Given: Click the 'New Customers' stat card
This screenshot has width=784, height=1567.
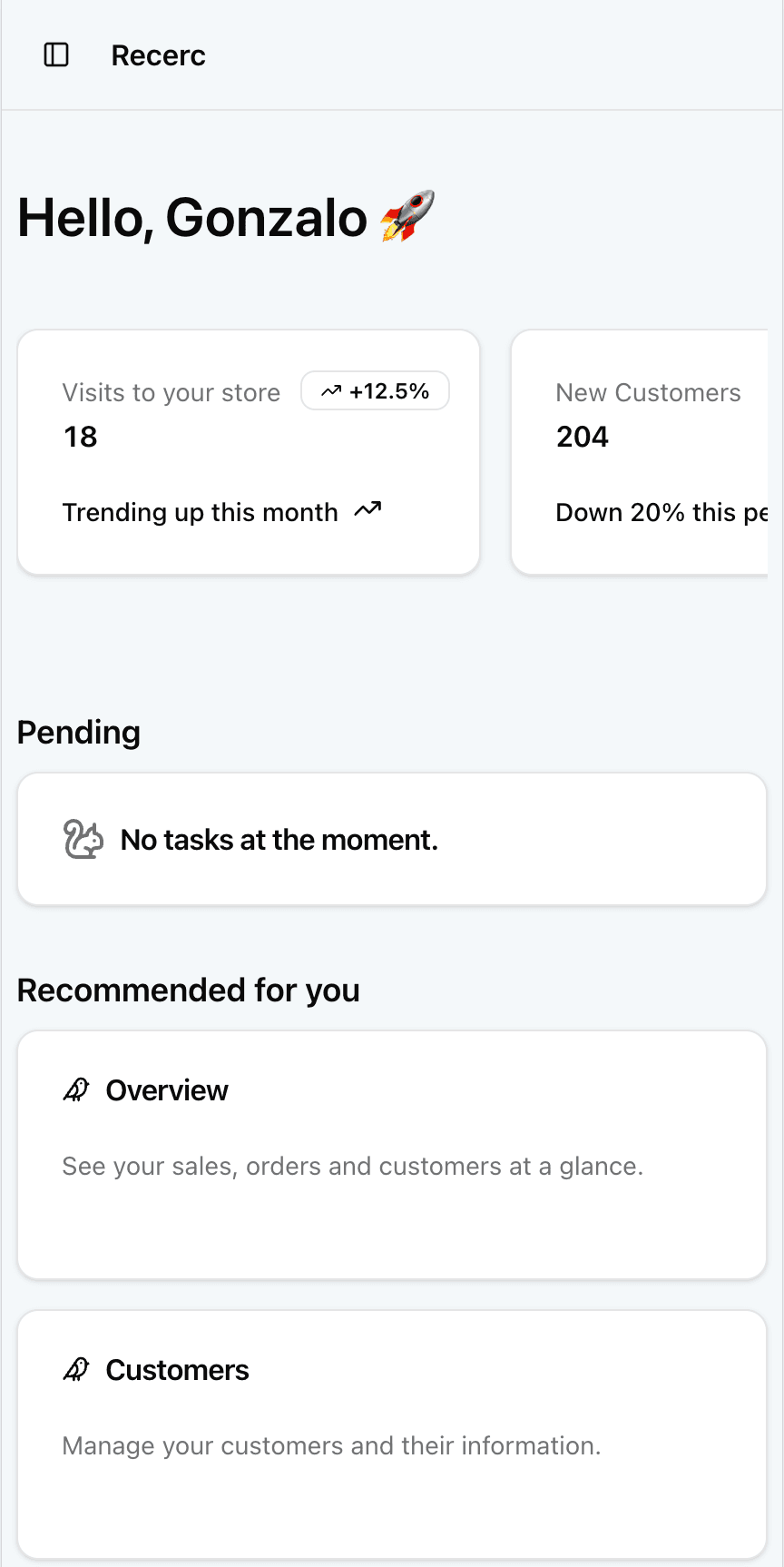Looking at the screenshot, I should pyautogui.click(x=650, y=451).
